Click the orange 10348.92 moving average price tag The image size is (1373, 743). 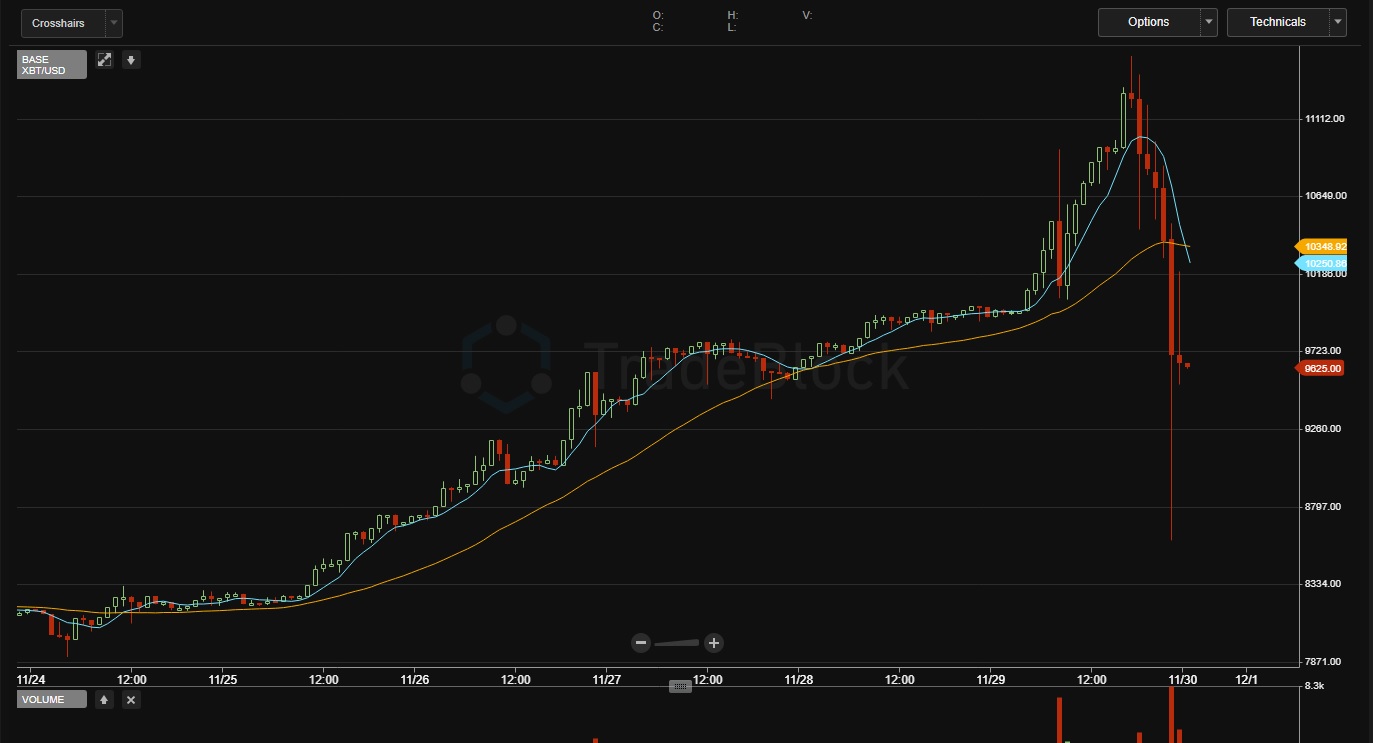[1322, 246]
